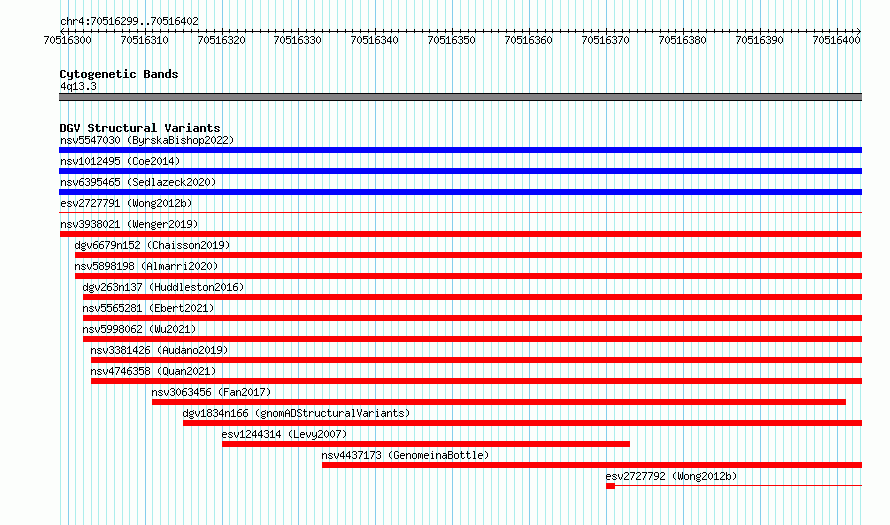The height and width of the screenshot is (525, 890).
Task: Select dgv6679n152 (Chaisson2019) label
Action: [x=153, y=245]
